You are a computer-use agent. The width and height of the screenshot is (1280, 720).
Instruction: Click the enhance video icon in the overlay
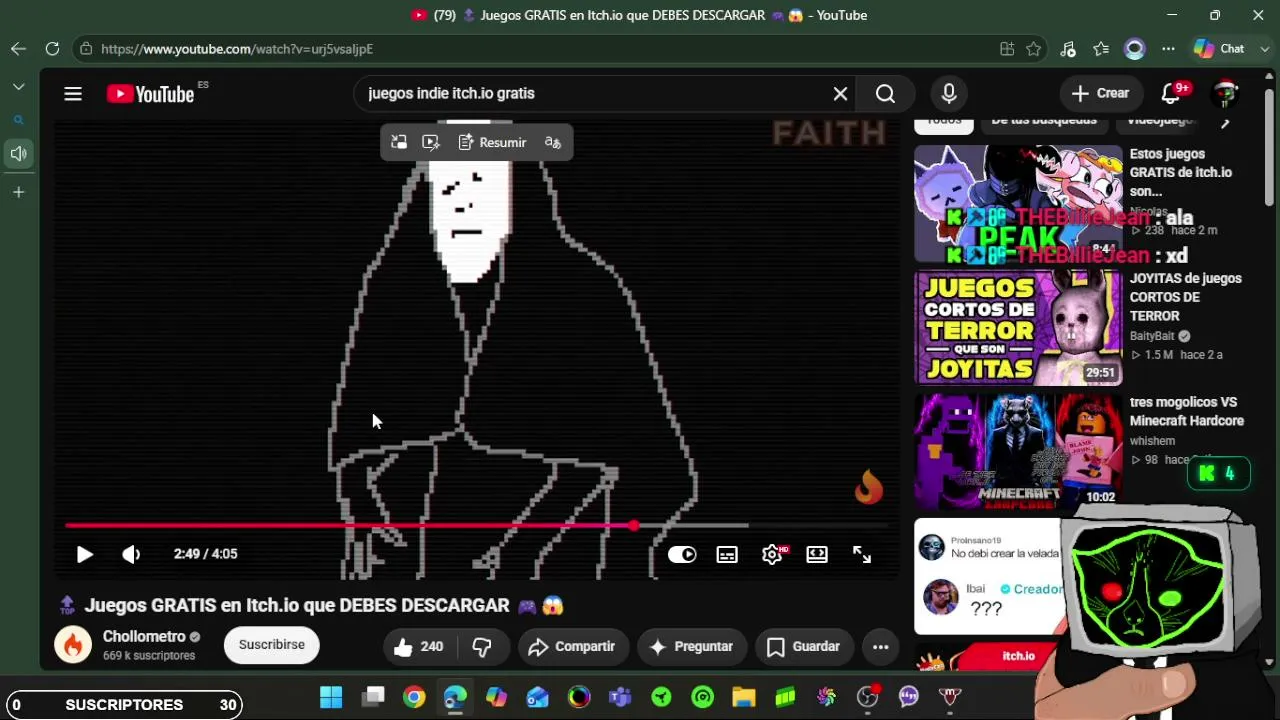point(431,142)
